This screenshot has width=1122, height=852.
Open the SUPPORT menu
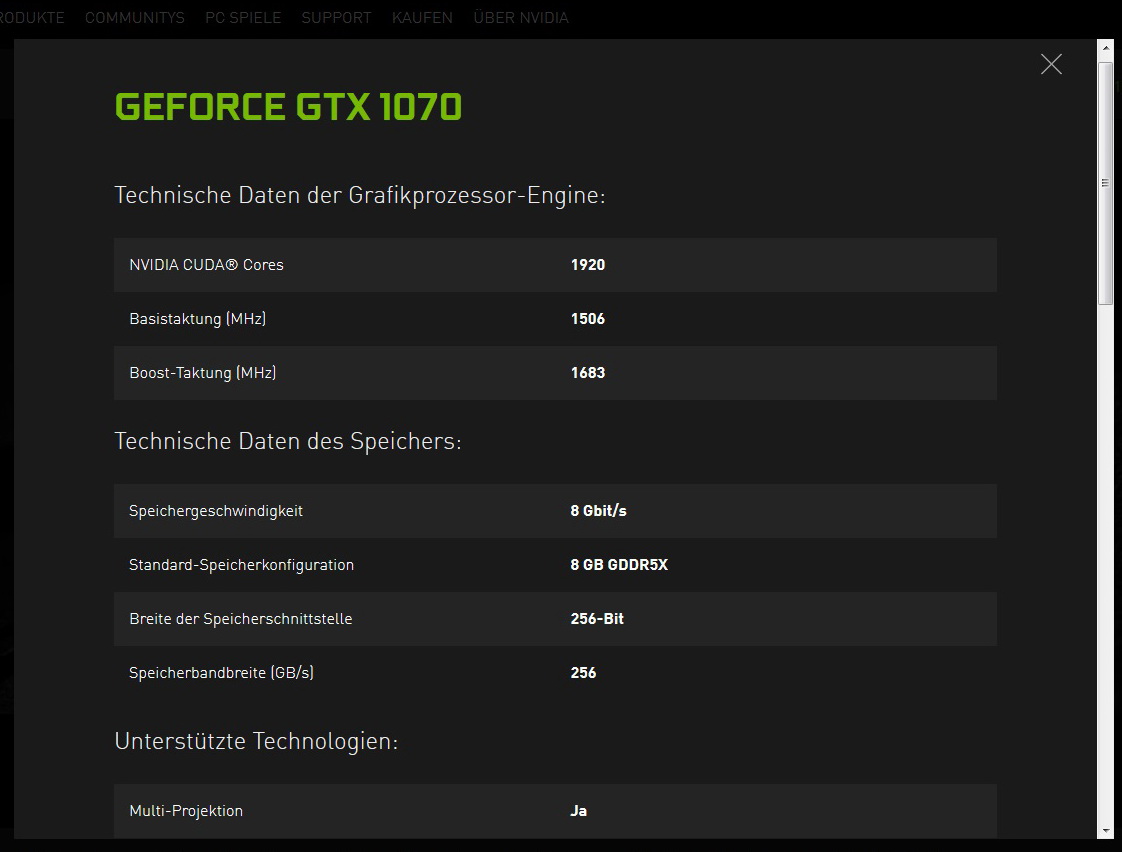(336, 18)
